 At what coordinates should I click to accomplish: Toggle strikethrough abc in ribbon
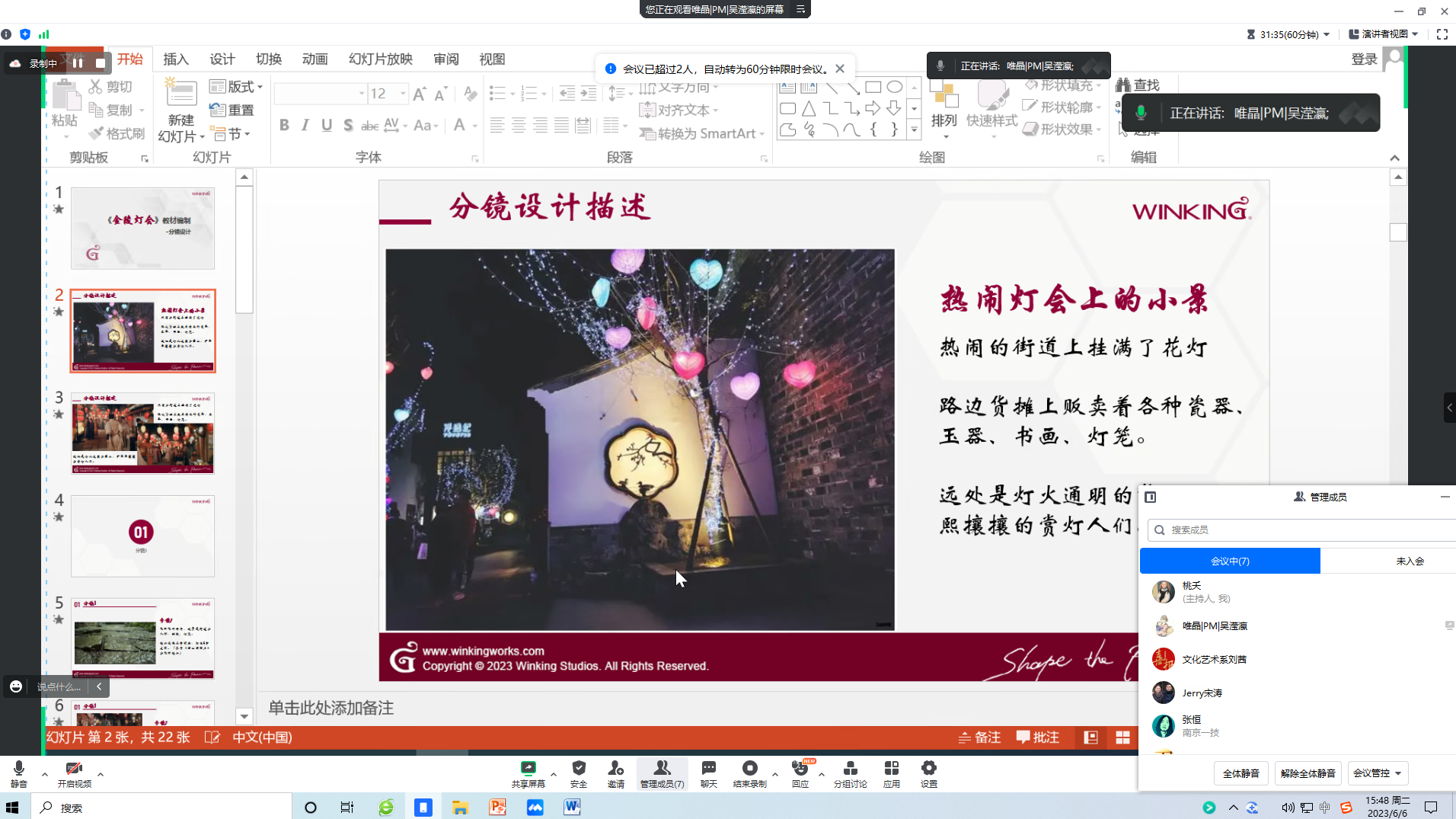pyautogui.click(x=369, y=125)
